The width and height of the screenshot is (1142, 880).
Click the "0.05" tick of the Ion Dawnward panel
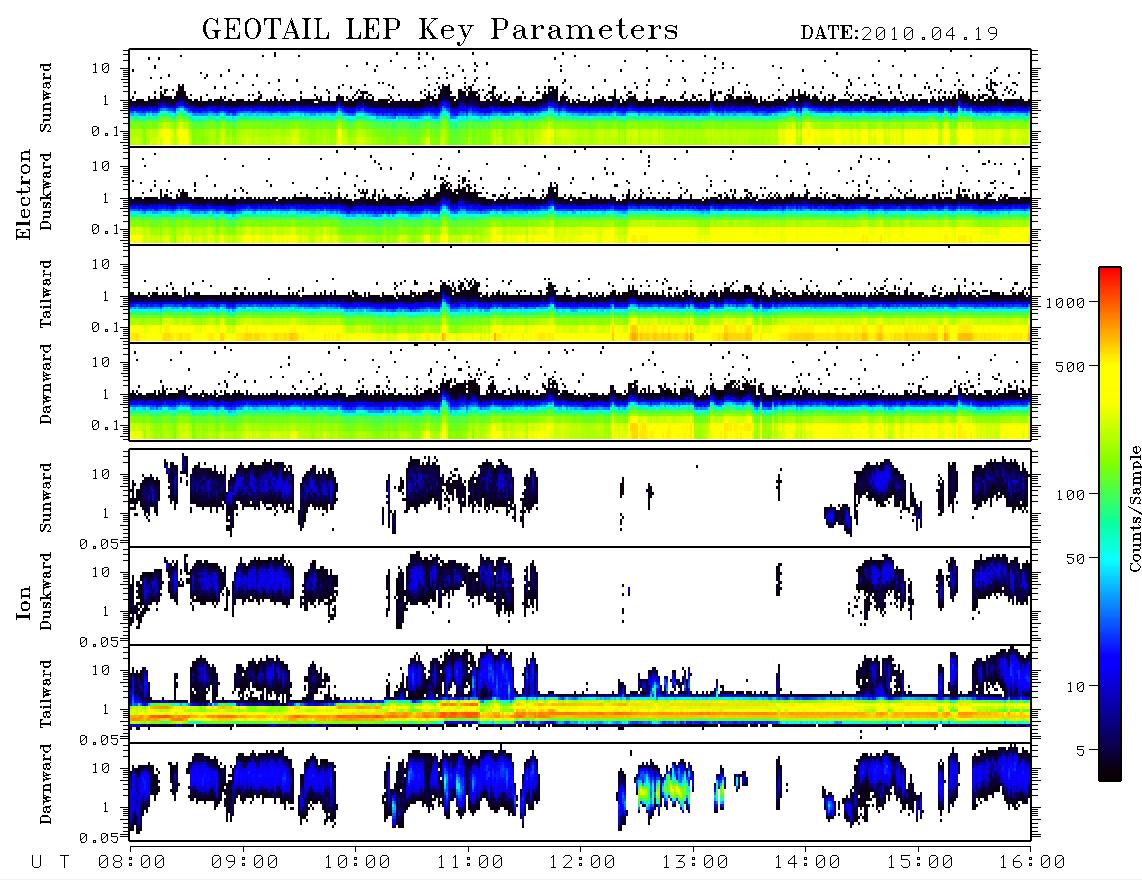pos(98,838)
